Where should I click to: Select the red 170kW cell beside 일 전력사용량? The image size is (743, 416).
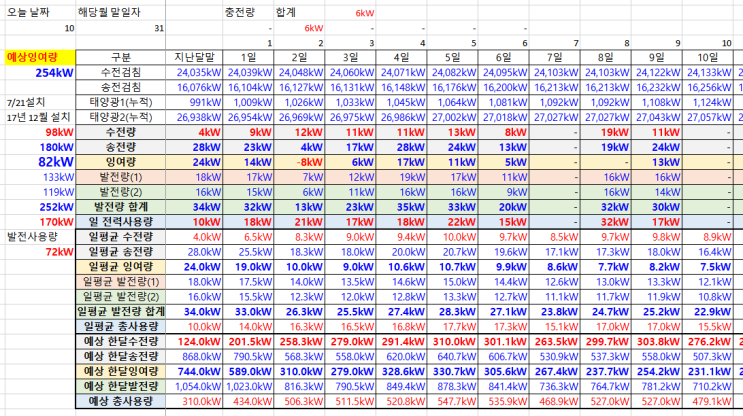click(40, 222)
